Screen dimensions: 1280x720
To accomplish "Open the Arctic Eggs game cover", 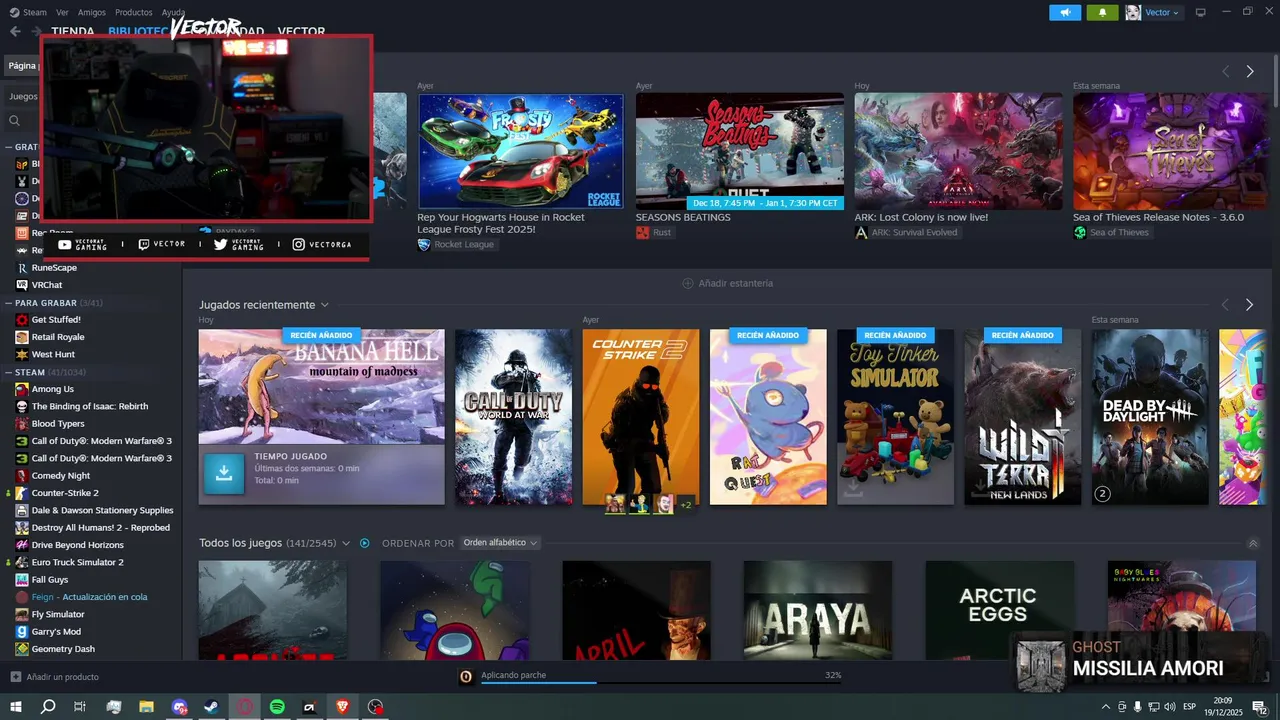I will coord(999,610).
